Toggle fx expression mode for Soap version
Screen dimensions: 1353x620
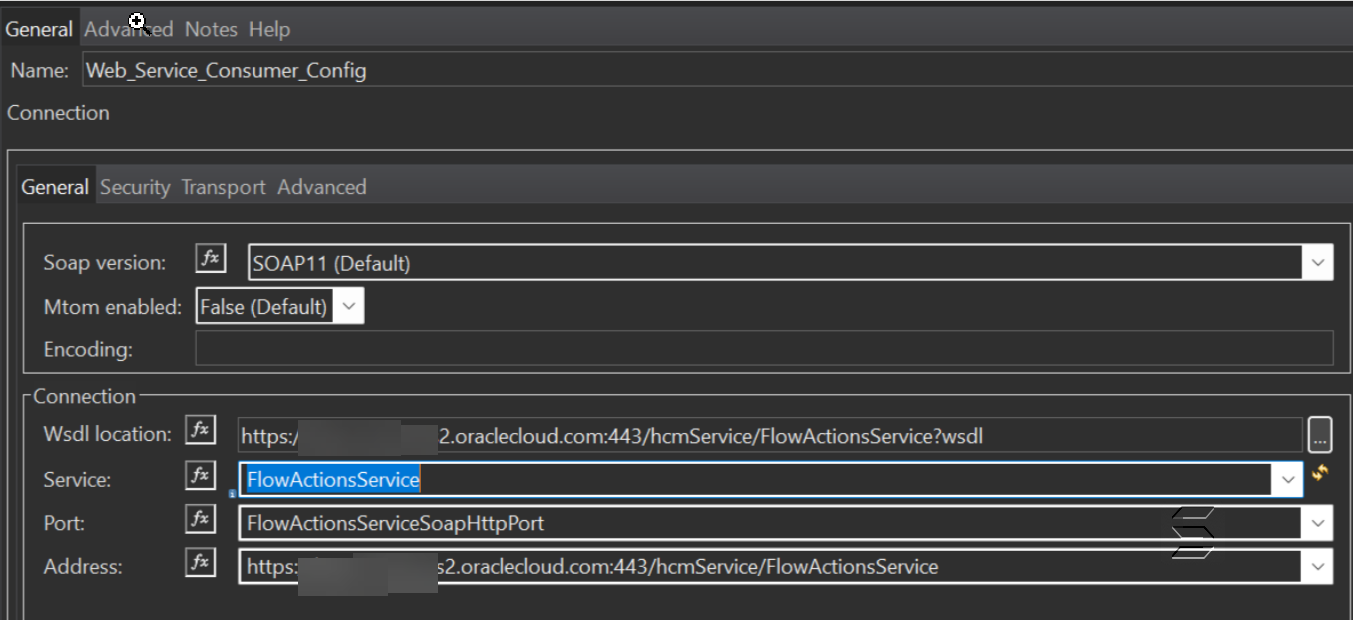(210, 259)
